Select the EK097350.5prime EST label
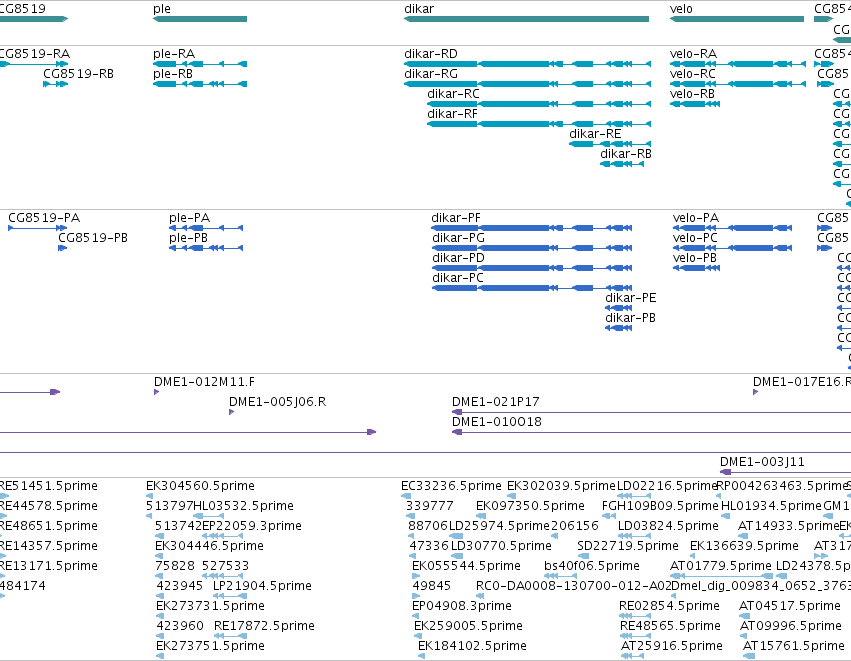The height and width of the screenshot is (661, 851). pos(530,506)
